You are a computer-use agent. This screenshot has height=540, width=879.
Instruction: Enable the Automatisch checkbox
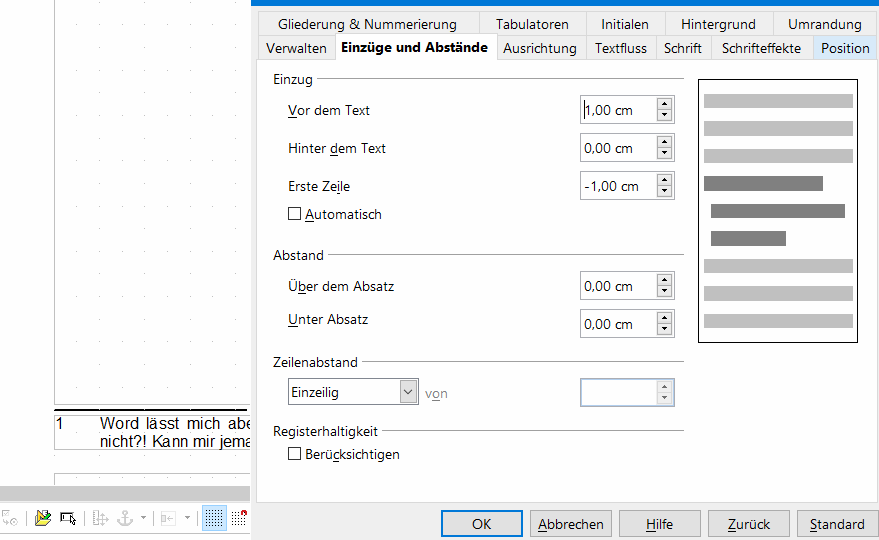[294, 214]
